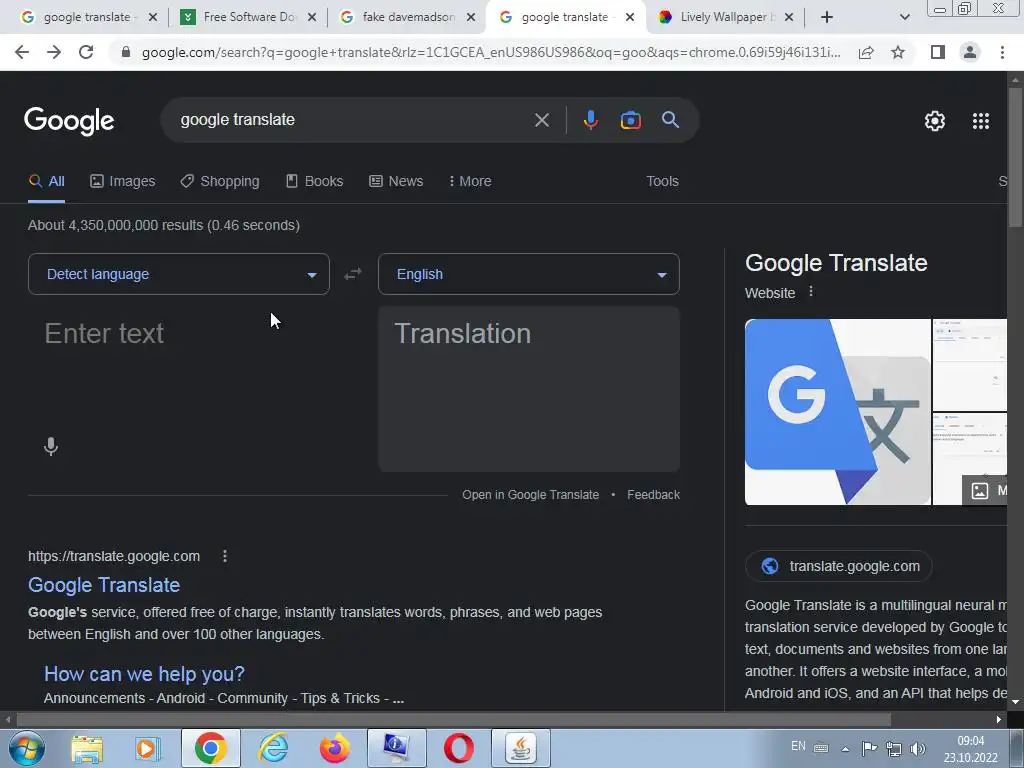
Task: Open Firefox from taskbar
Action: coord(334,748)
